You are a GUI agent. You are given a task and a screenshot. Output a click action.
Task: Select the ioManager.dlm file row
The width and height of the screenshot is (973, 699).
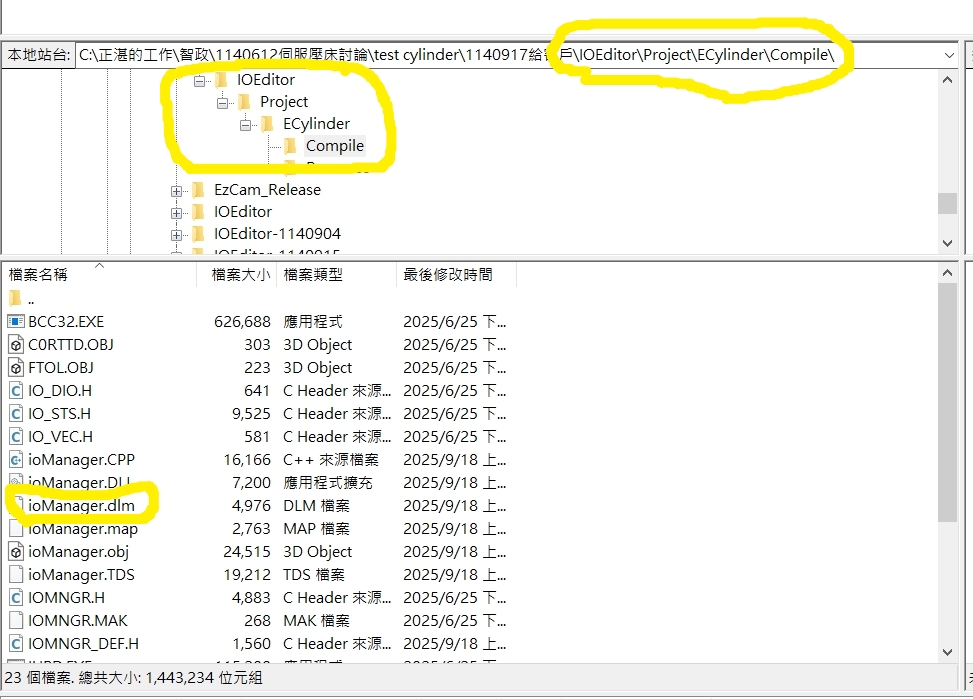[x=81, y=506]
